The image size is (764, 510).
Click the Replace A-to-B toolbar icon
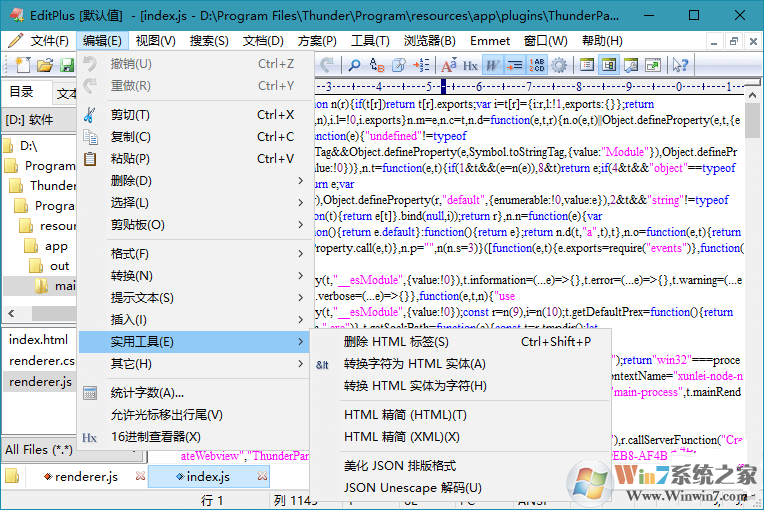pyautogui.click(x=377, y=64)
